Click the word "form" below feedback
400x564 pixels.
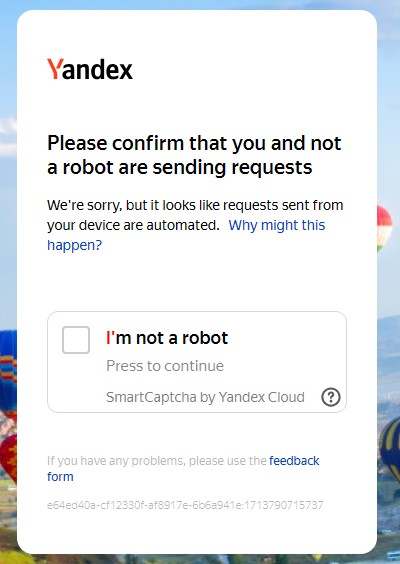60,477
